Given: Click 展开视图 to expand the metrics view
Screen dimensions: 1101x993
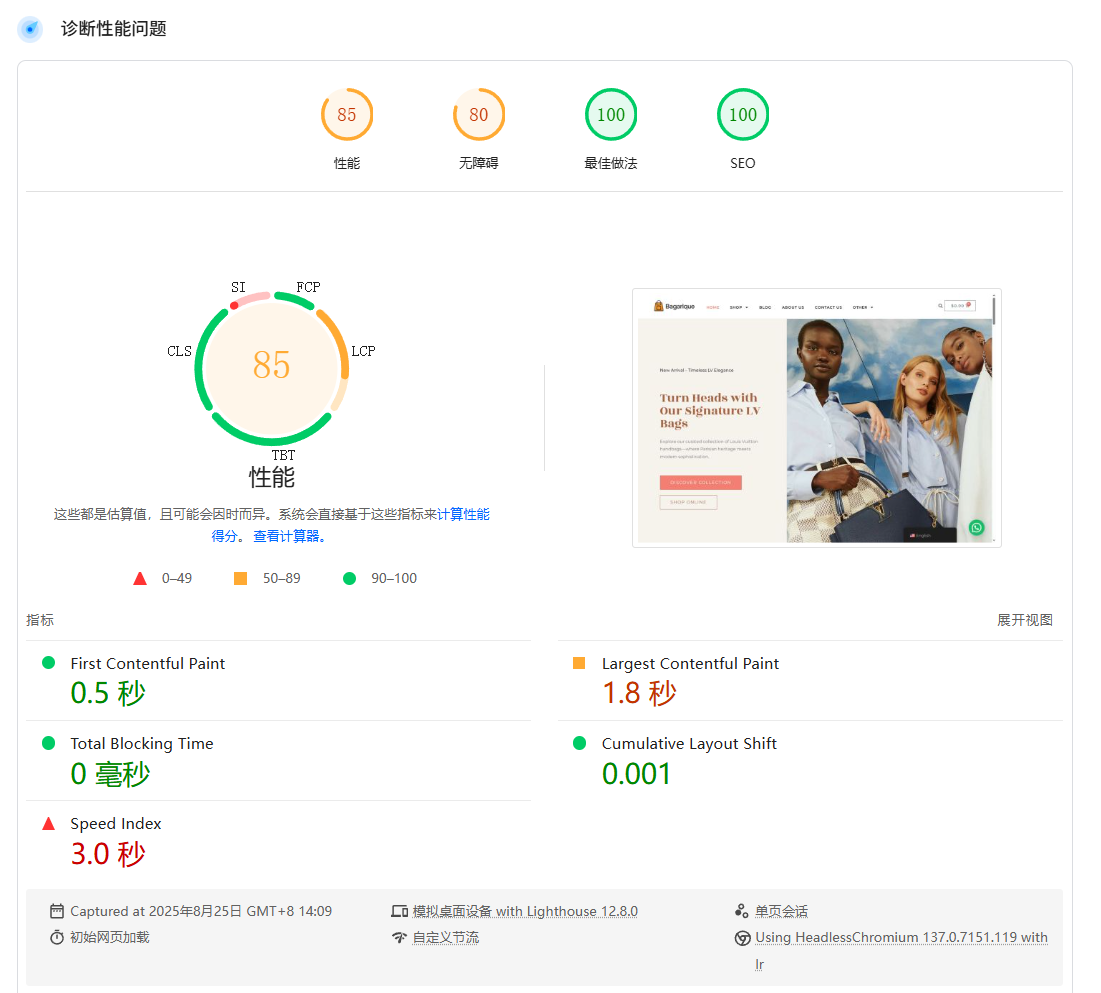Looking at the screenshot, I should [x=1024, y=620].
